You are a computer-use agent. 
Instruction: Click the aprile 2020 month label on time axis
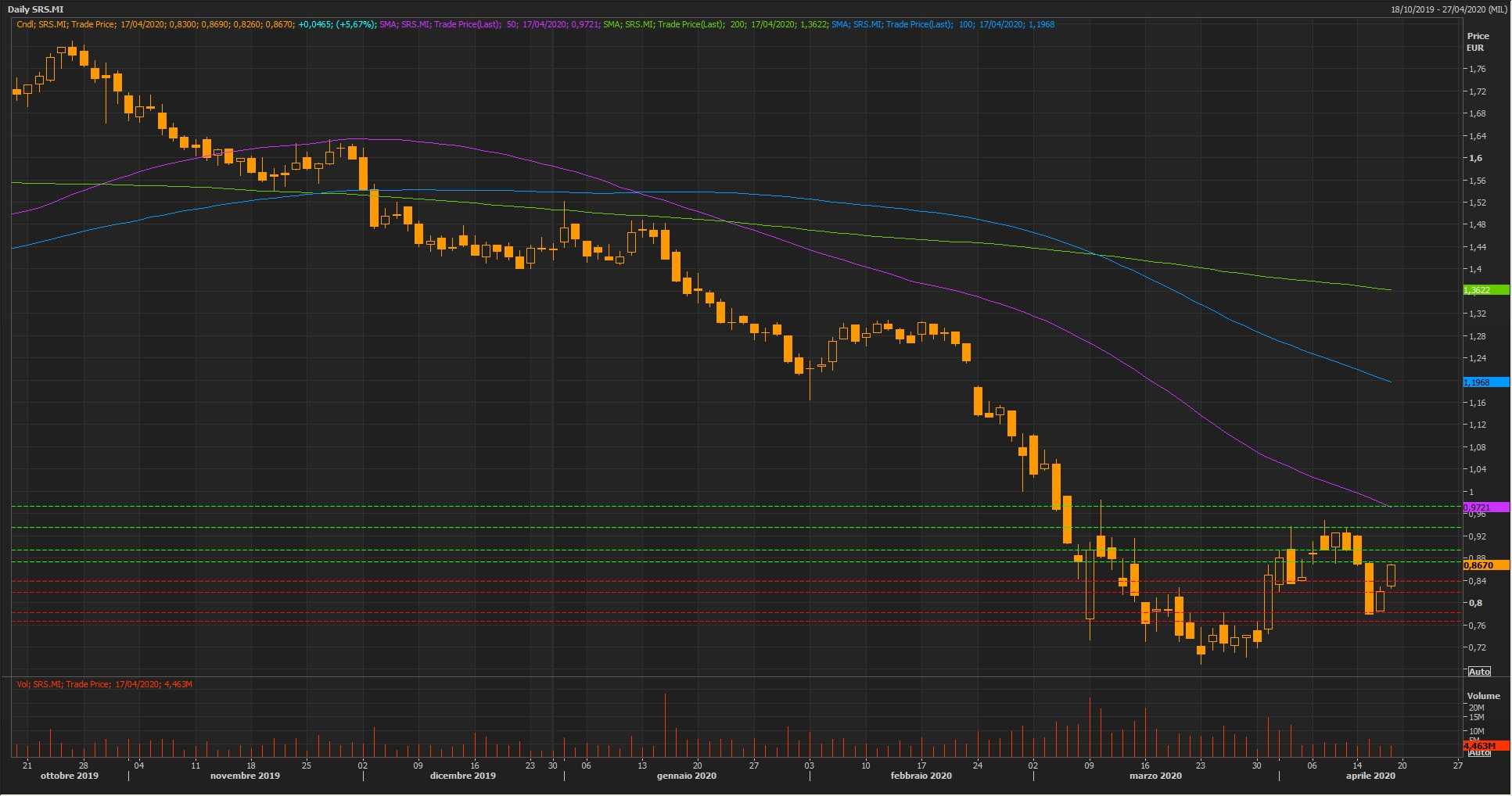point(1370,776)
